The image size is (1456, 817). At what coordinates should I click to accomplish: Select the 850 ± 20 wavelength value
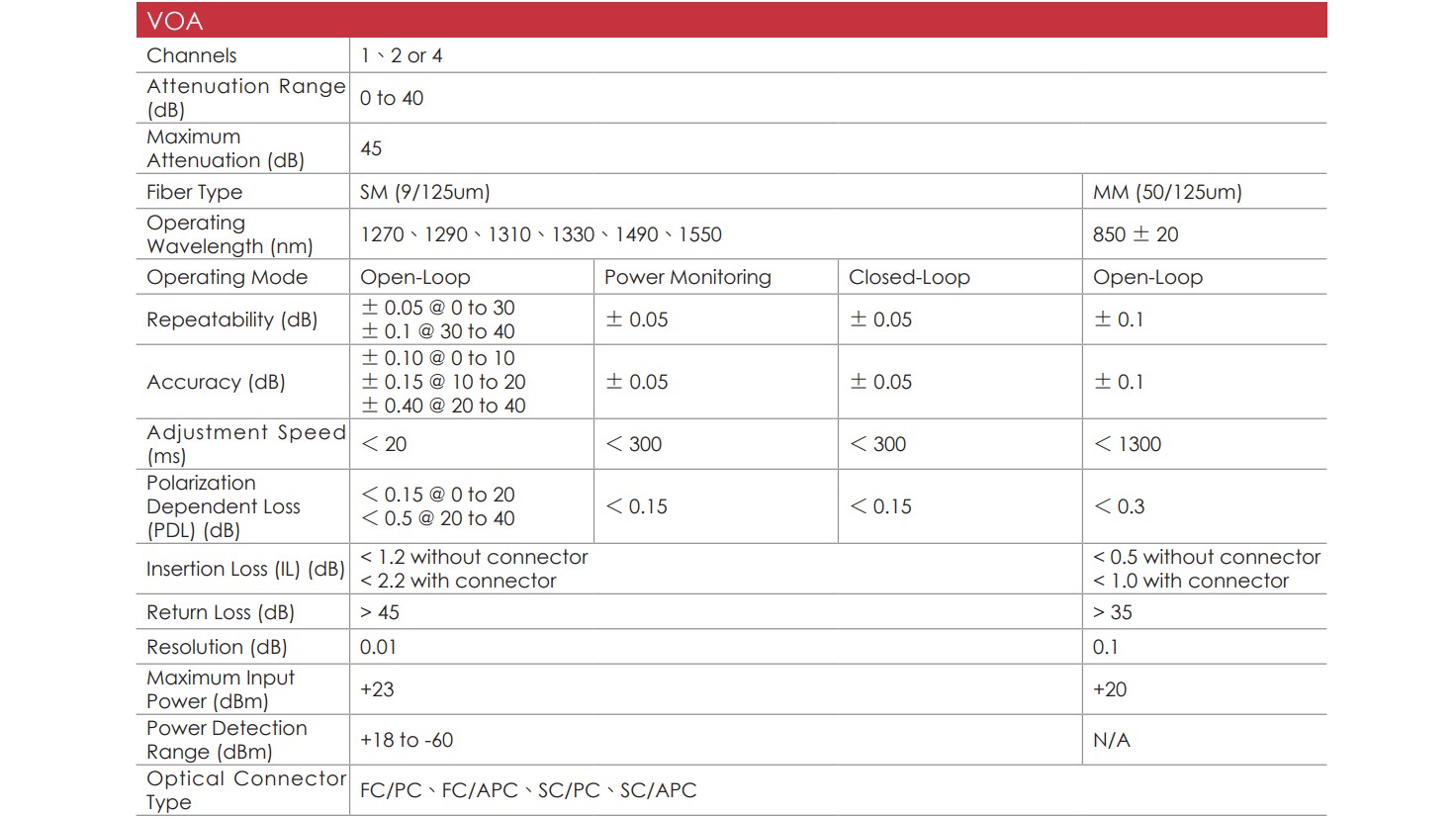tap(1136, 234)
